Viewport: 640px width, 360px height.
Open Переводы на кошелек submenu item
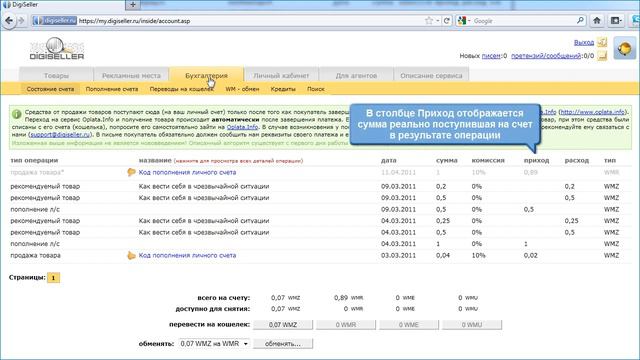tap(181, 89)
